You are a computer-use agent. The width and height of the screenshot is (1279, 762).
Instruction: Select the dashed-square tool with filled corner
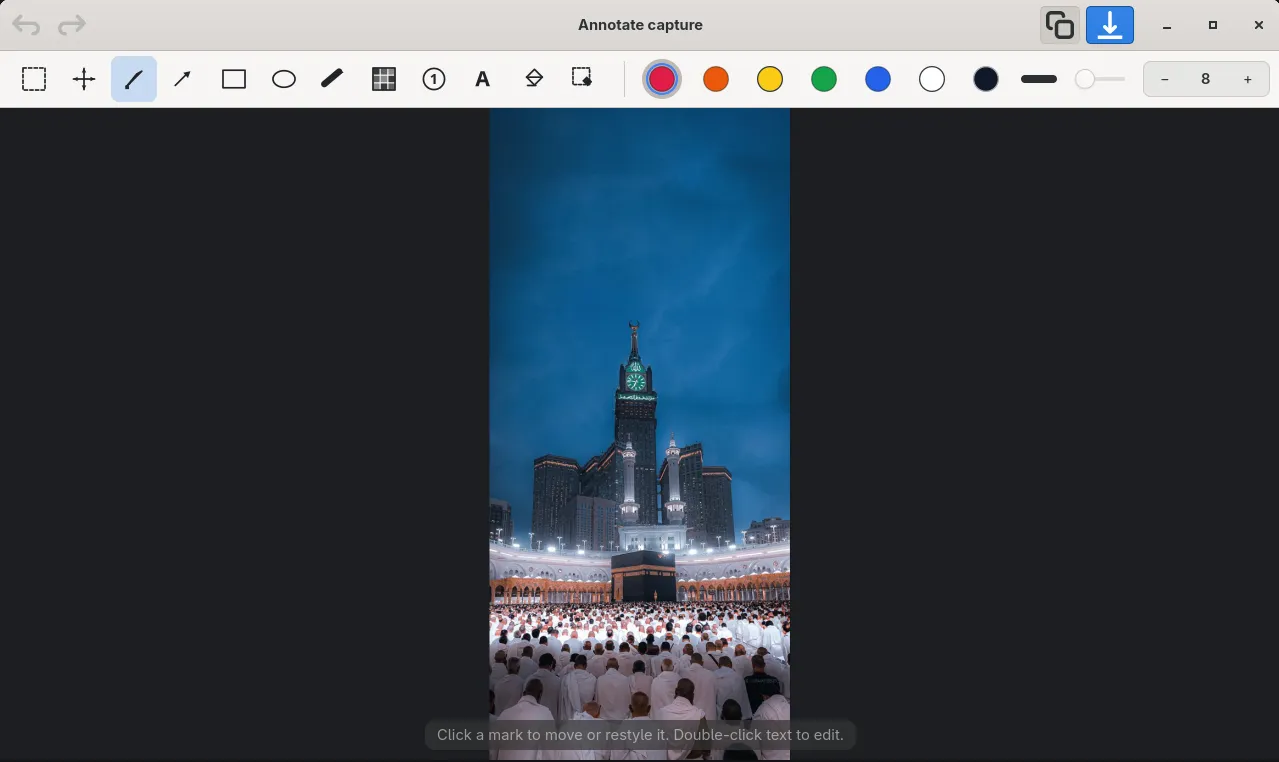[582, 79]
